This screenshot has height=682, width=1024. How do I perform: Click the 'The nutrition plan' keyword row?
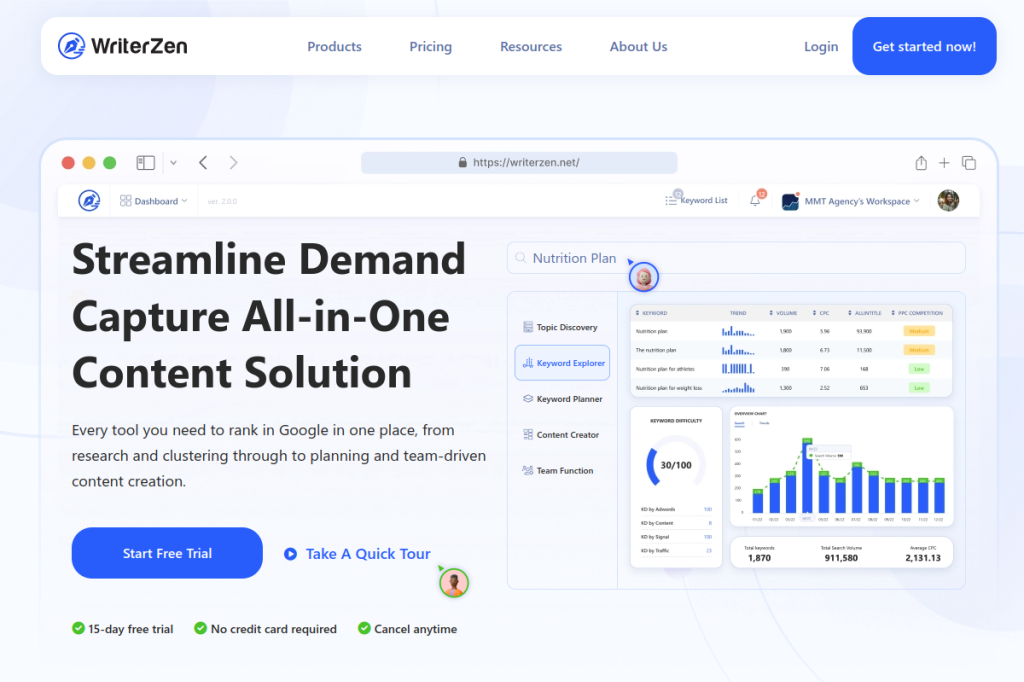[x=791, y=350]
